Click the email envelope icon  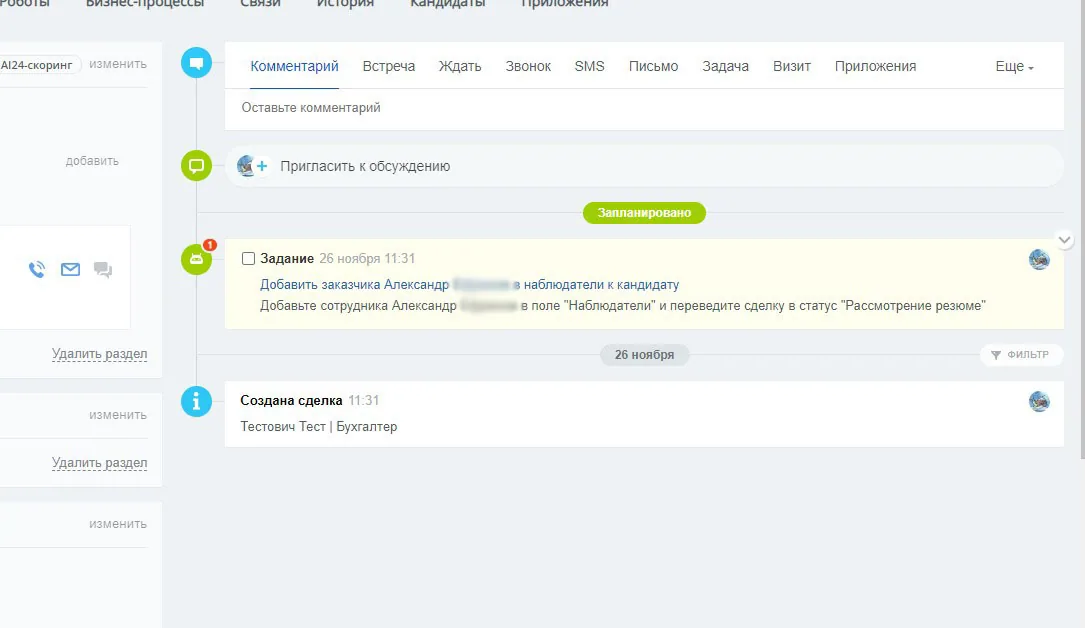[x=71, y=269]
